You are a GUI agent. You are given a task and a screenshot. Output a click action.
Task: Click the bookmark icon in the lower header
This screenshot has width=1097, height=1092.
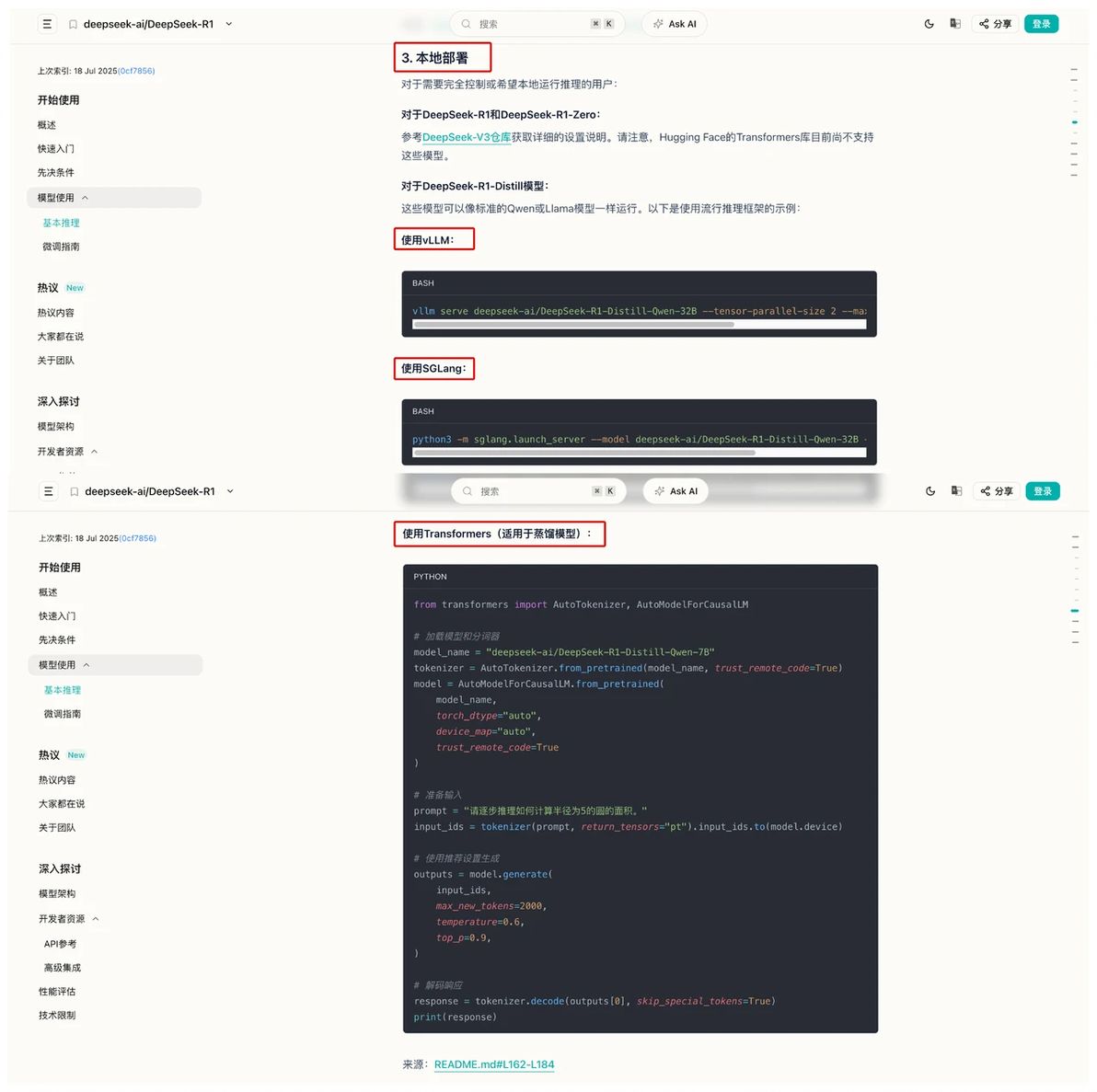coord(74,492)
